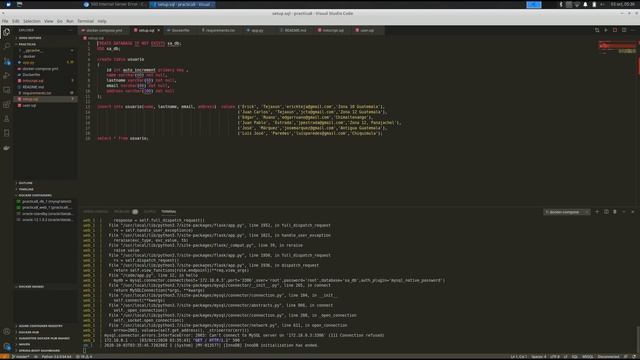Click the Python interpreter status bar item
Image resolution: width=640 pixels, height=360 pixels.
pos(56,357)
